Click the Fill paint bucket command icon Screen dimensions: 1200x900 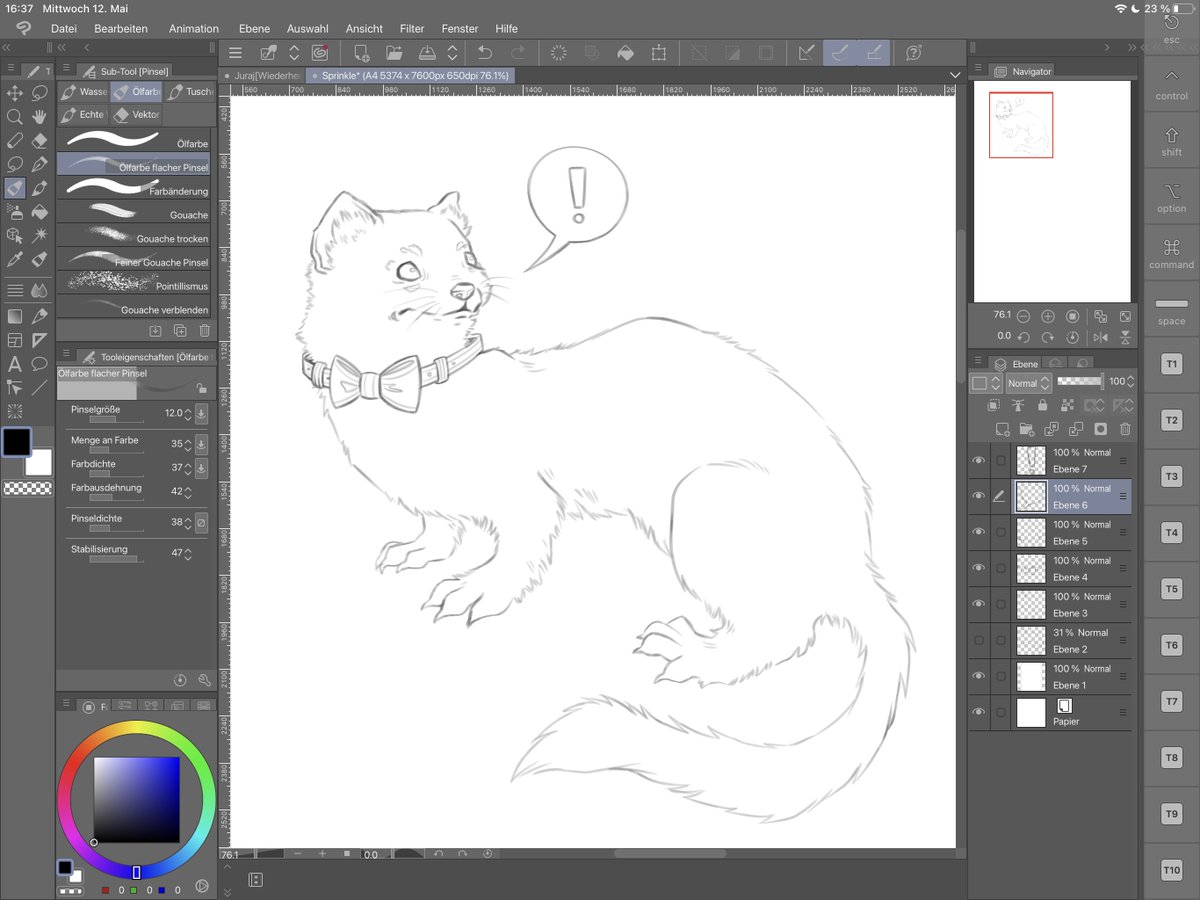[625, 53]
